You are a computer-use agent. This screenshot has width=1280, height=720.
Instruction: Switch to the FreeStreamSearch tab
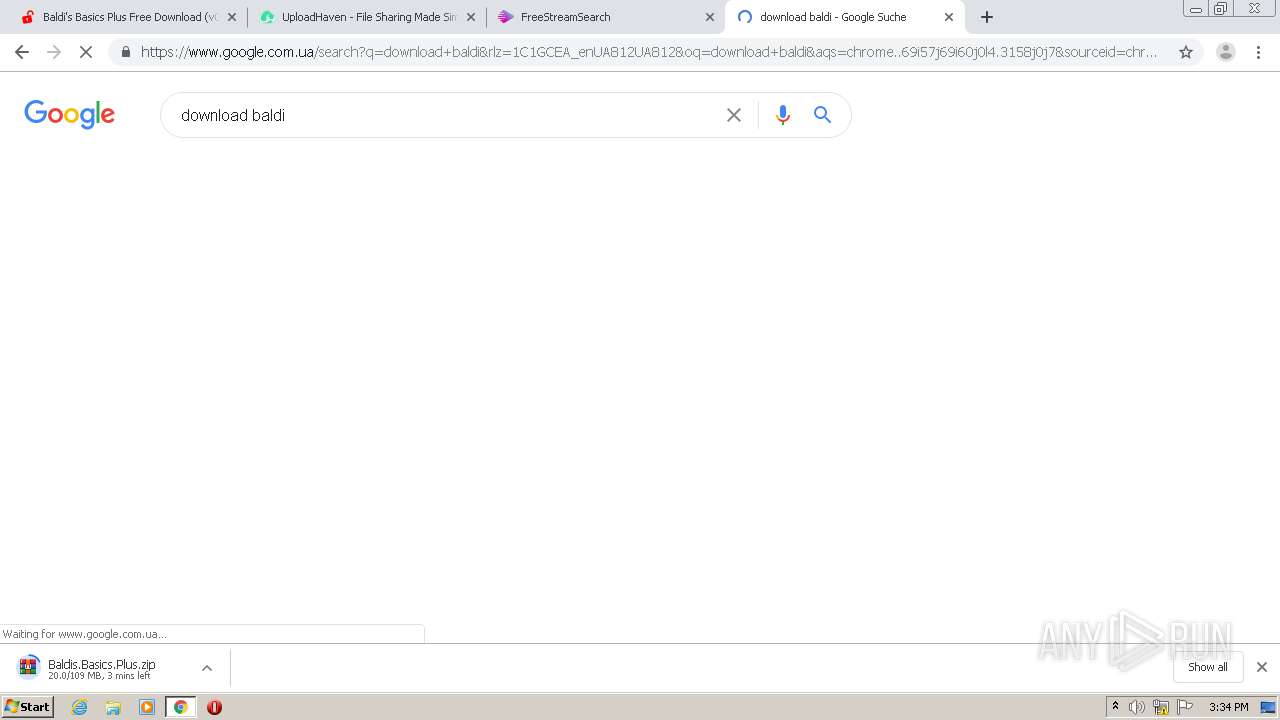(605, 17)
